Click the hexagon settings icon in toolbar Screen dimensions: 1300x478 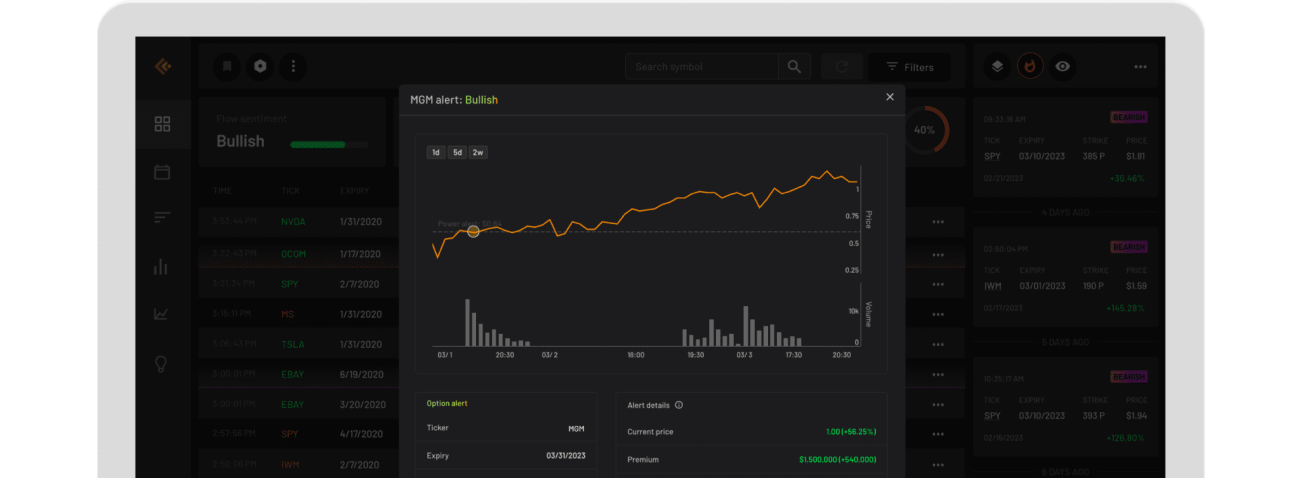click(x=260, y=66)
